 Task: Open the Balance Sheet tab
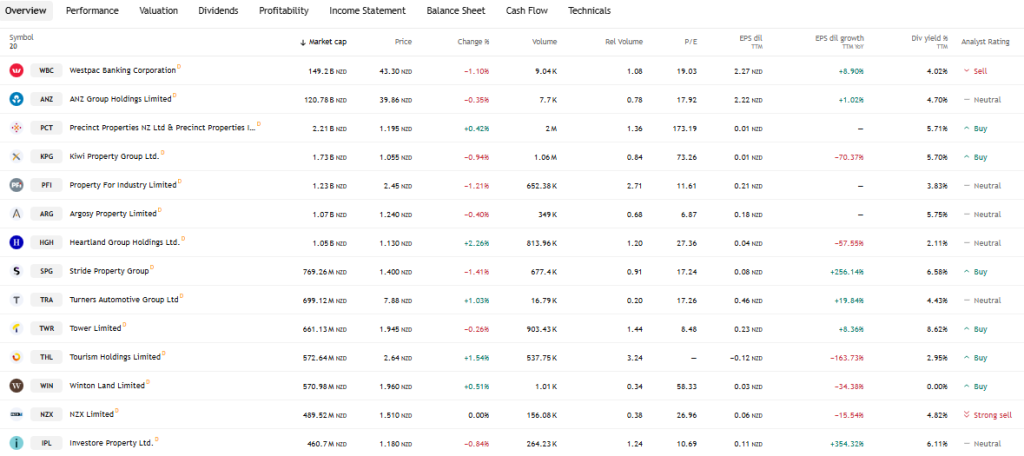[x=455, y=10]
